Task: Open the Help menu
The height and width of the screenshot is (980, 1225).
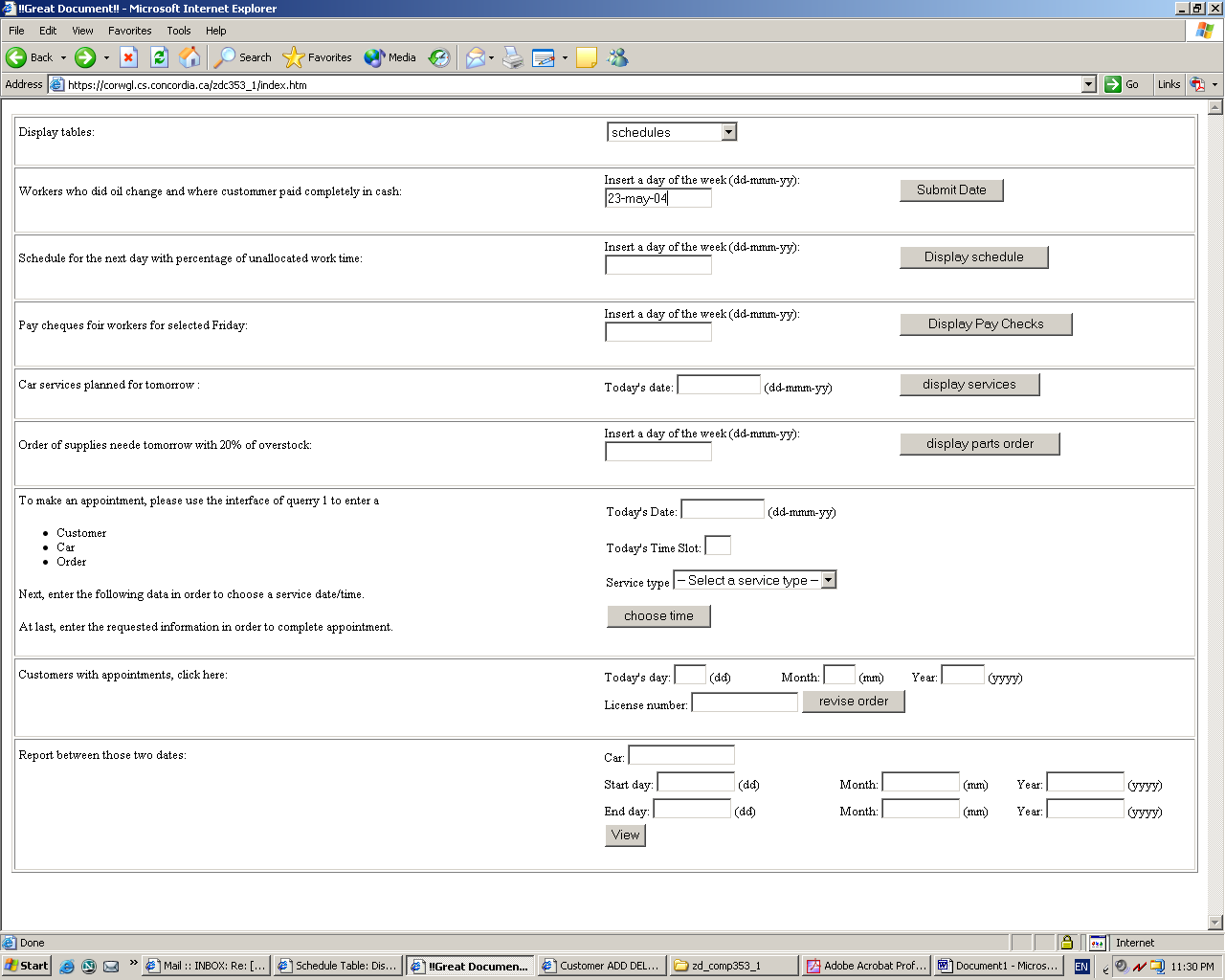Action: coord(216,31)
